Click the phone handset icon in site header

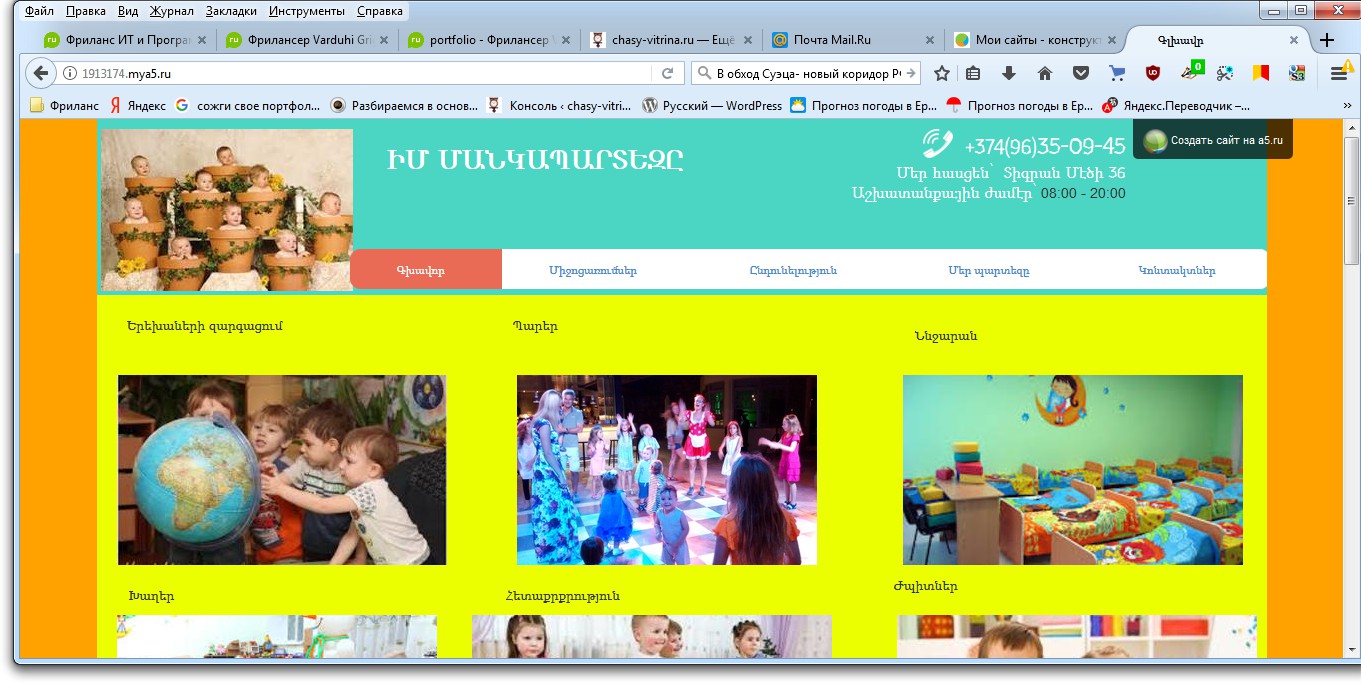coord(937,144)
